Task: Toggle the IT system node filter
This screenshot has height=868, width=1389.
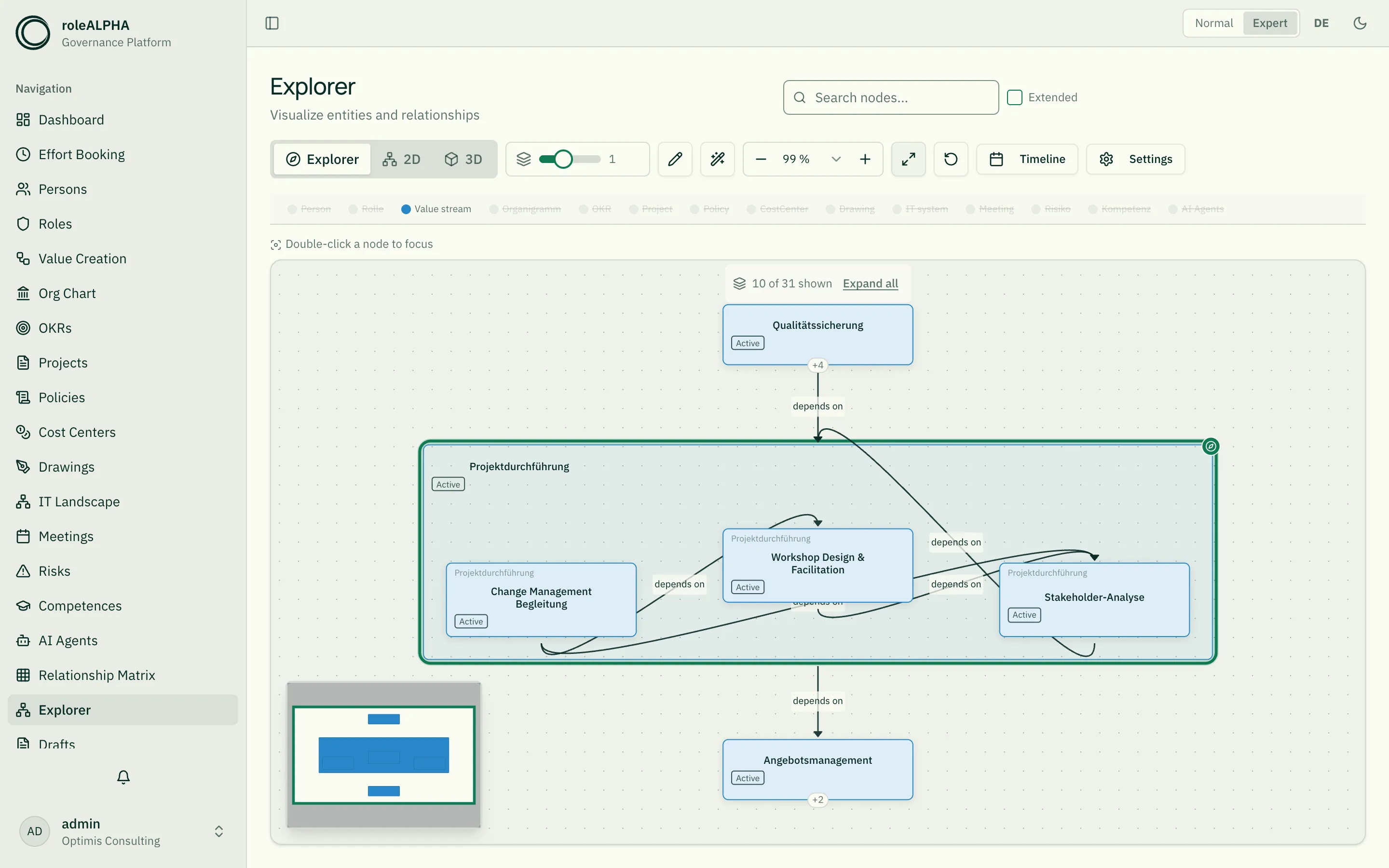Action: pos(920,209)
